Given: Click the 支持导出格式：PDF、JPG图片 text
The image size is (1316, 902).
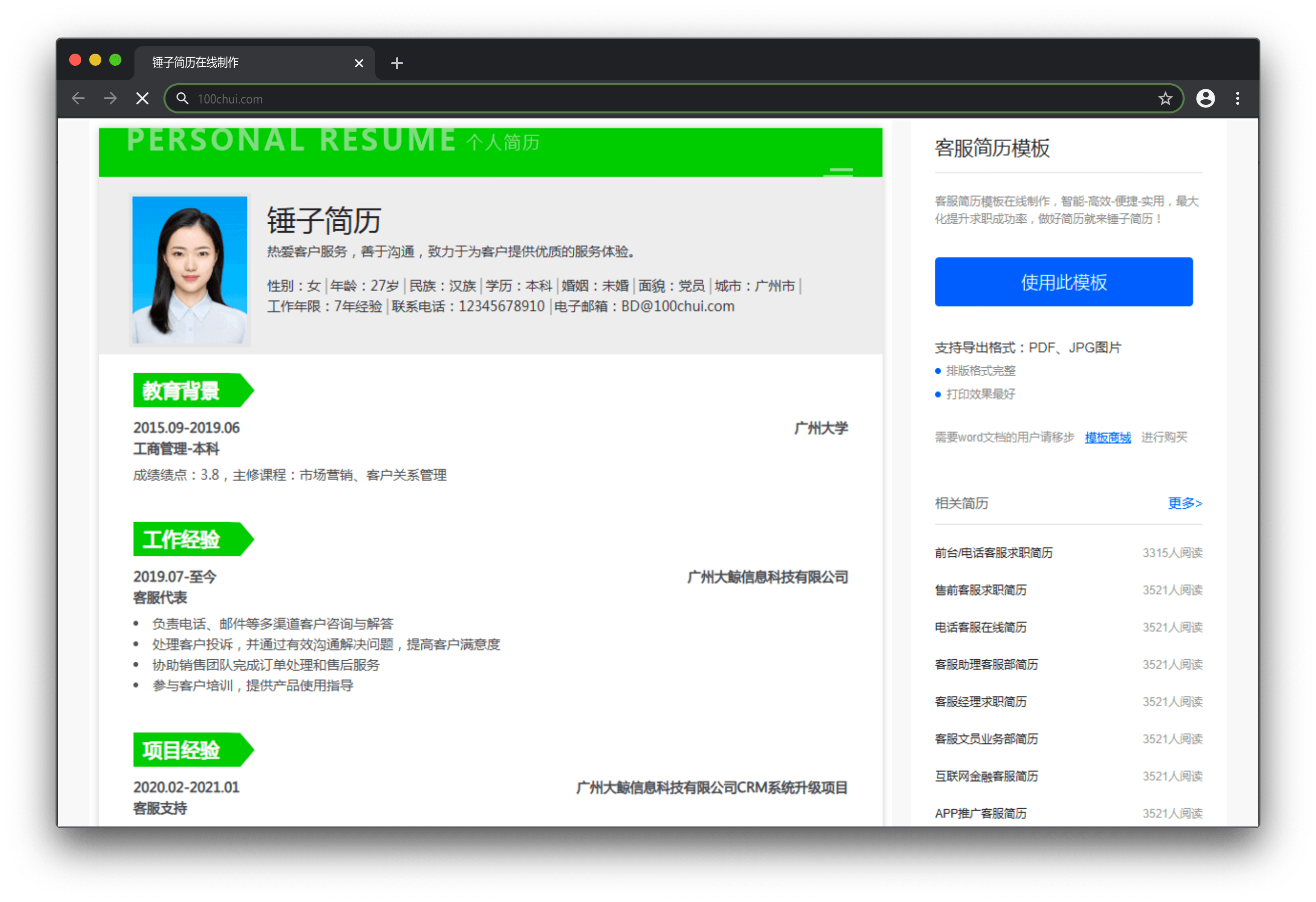Looking at the screenshot, I should point(1028,347).
